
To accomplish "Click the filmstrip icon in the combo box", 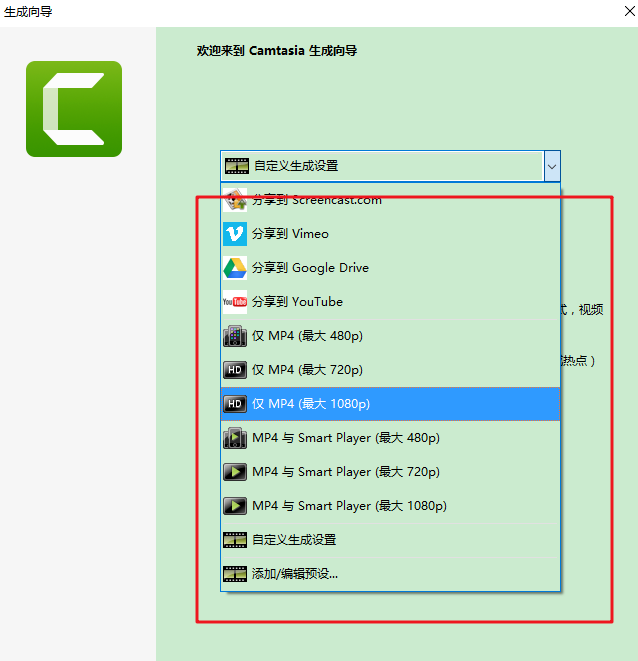I will [237, 166].
